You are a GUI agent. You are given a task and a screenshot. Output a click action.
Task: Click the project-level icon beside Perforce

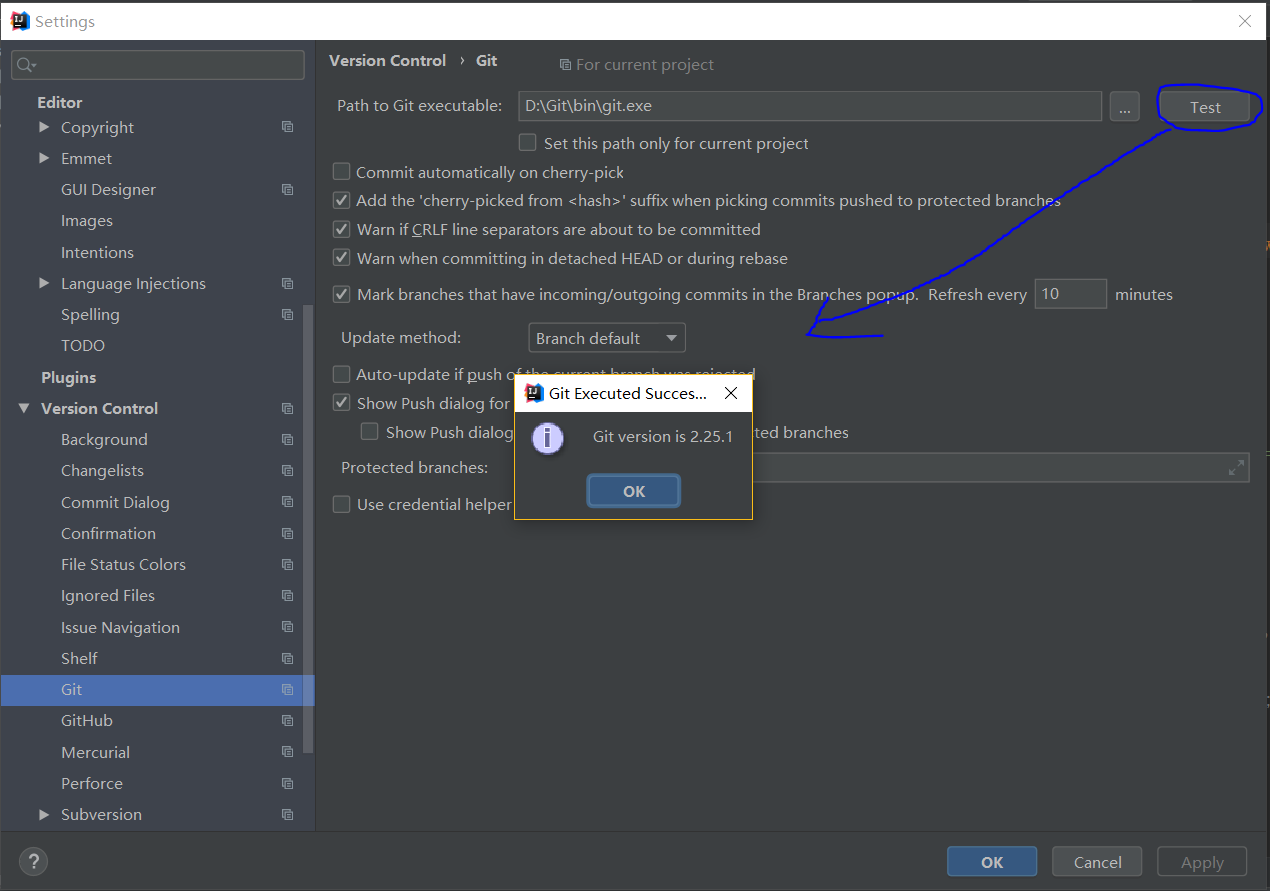(x=288, y=783)
